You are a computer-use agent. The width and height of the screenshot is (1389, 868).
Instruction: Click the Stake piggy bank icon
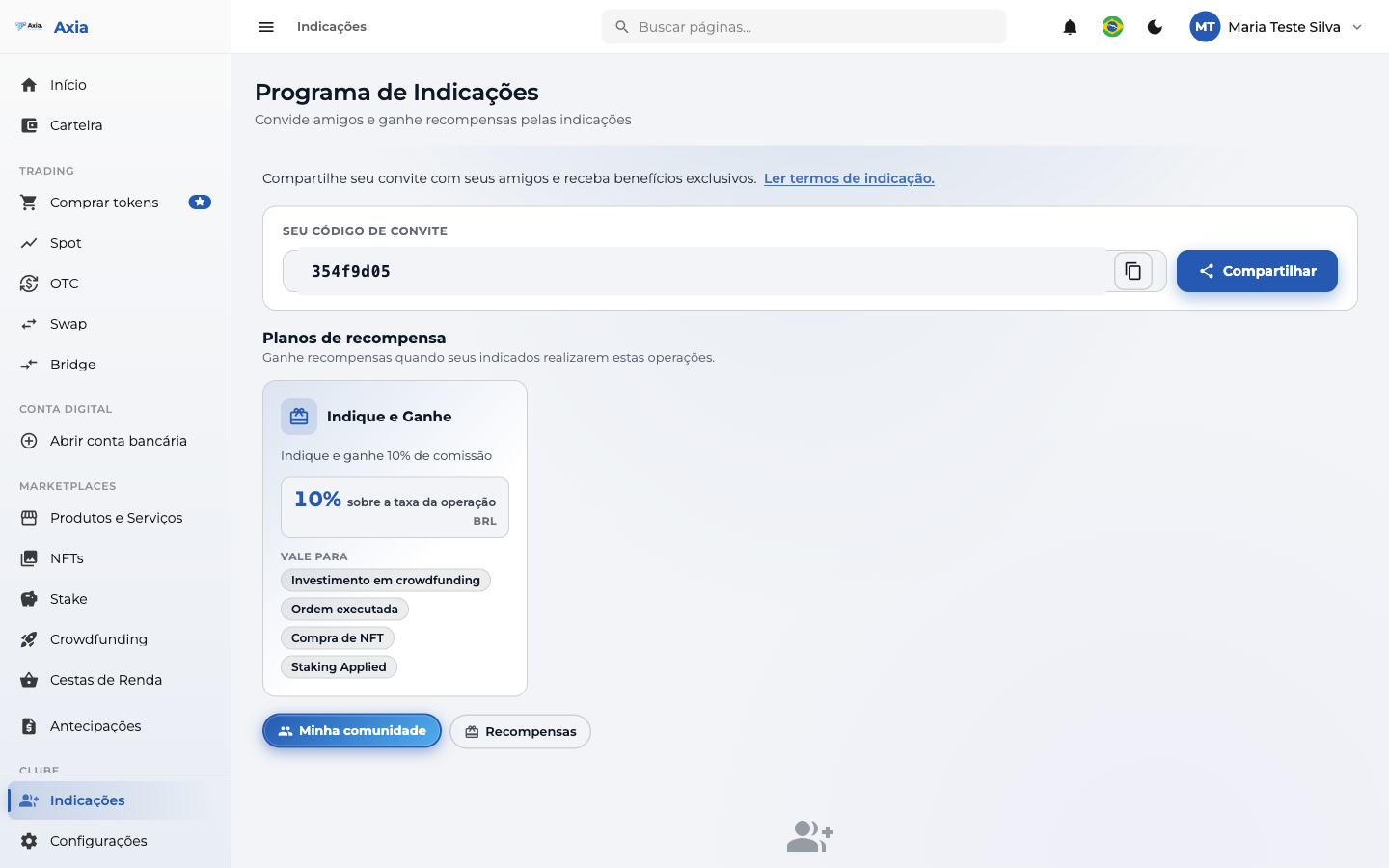tap(29, 599)
